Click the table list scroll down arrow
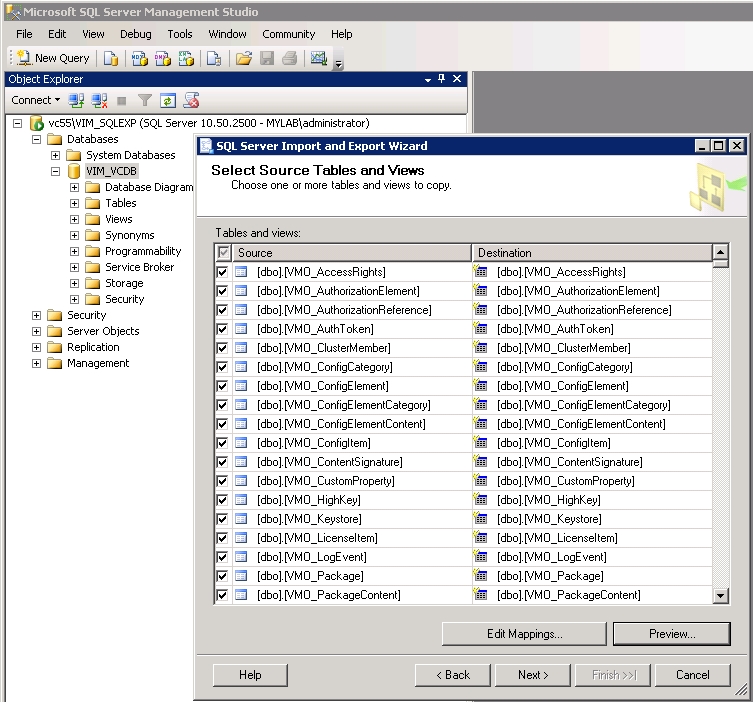753x702 pixels. 720,596
